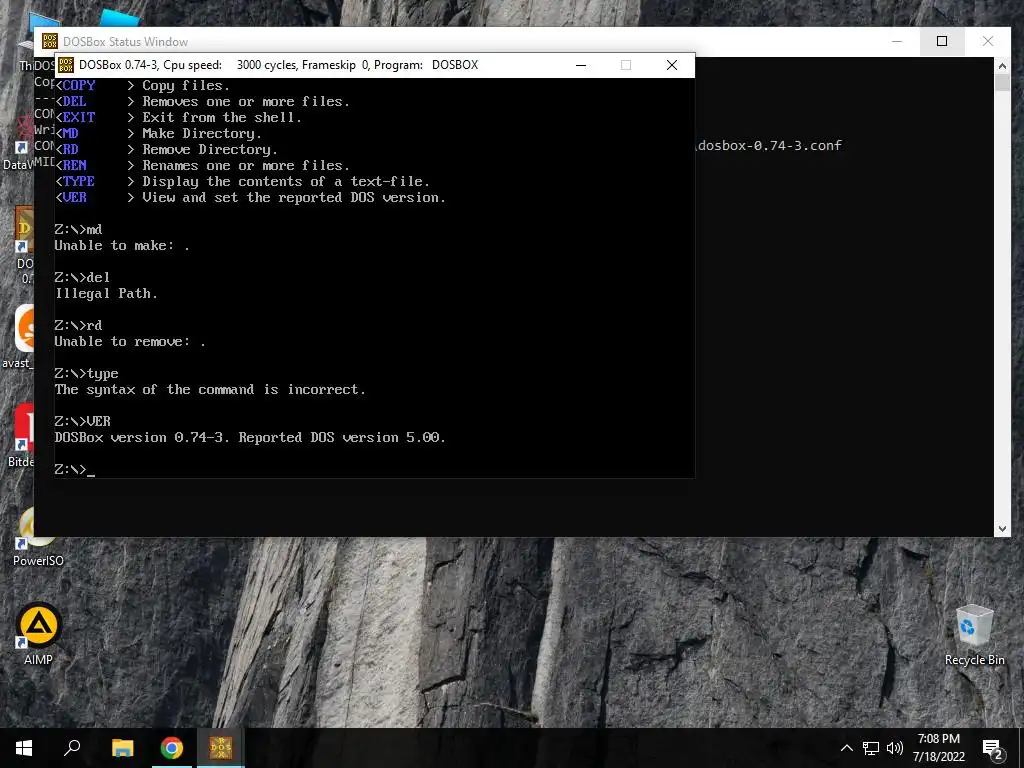
Task: Click the DOSBox Status Window title icon
Action: (x=50, y=41)
